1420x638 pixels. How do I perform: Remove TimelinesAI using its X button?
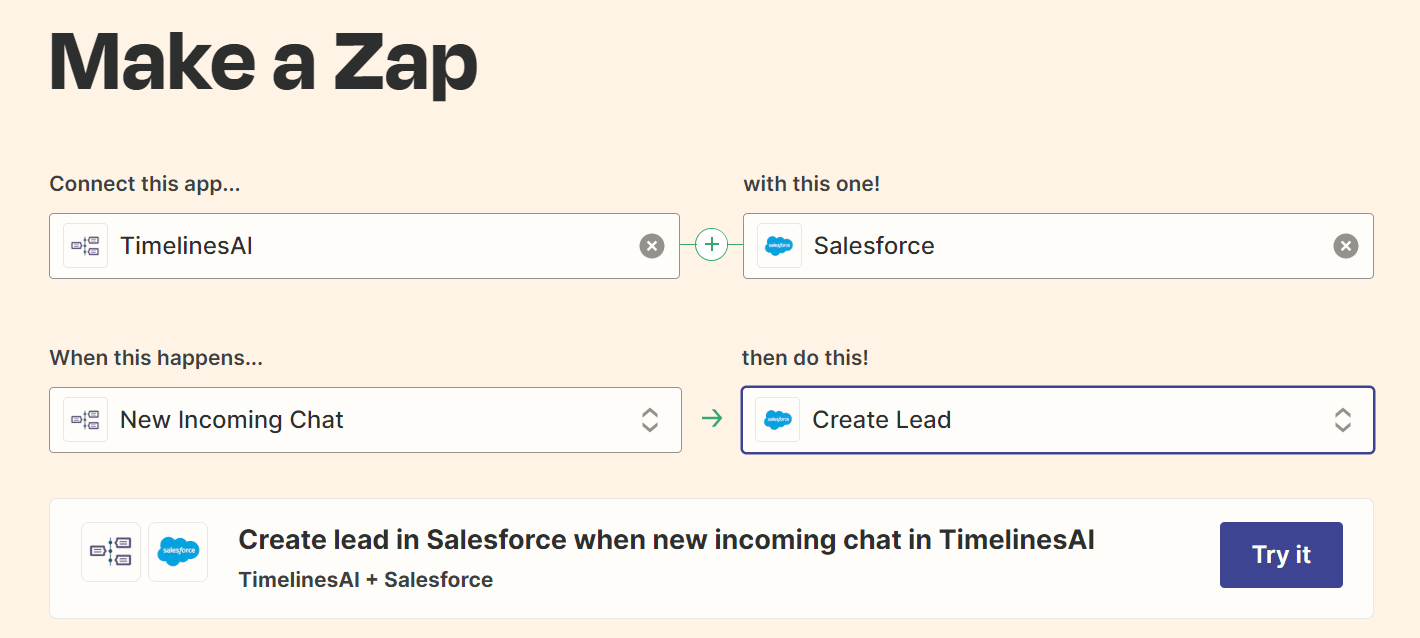point(652,245)
